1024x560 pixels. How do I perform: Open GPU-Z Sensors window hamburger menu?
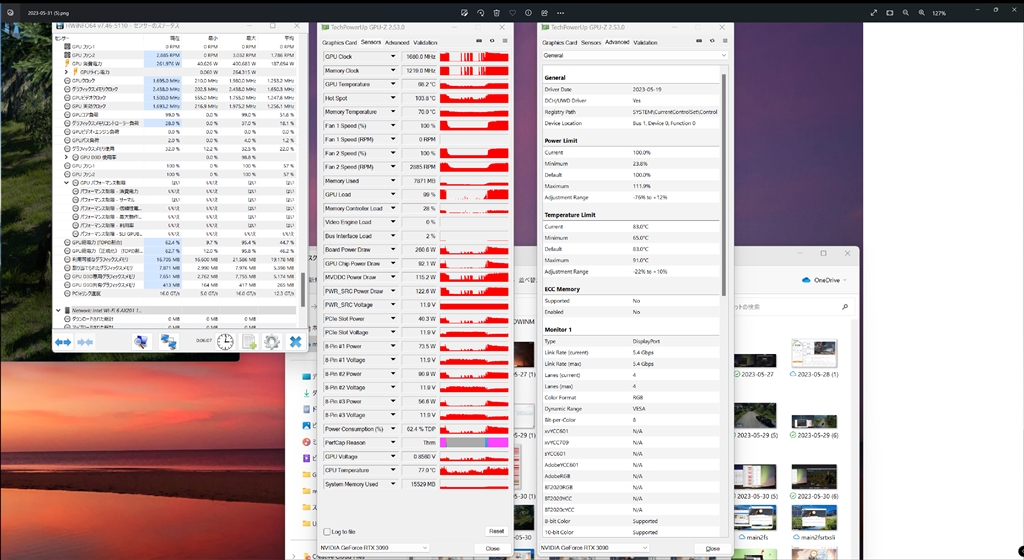505,40
